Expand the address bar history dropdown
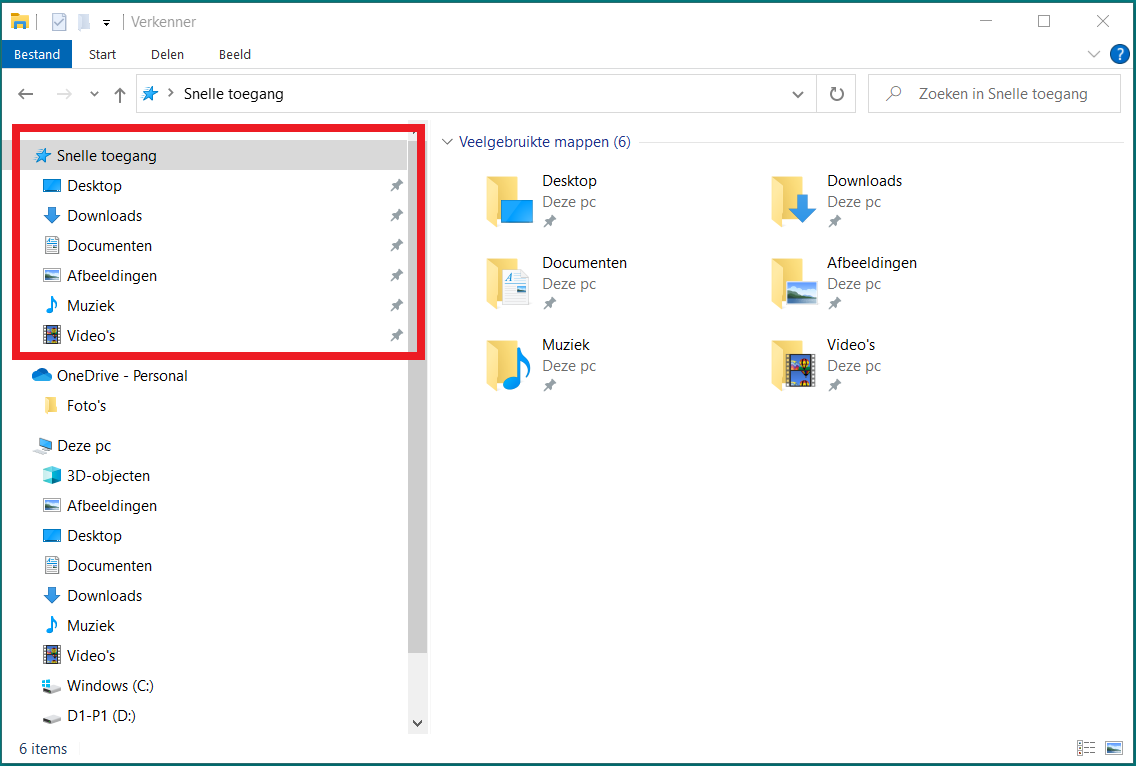Viewport: 1136px width, 766px height. [798, 94]
